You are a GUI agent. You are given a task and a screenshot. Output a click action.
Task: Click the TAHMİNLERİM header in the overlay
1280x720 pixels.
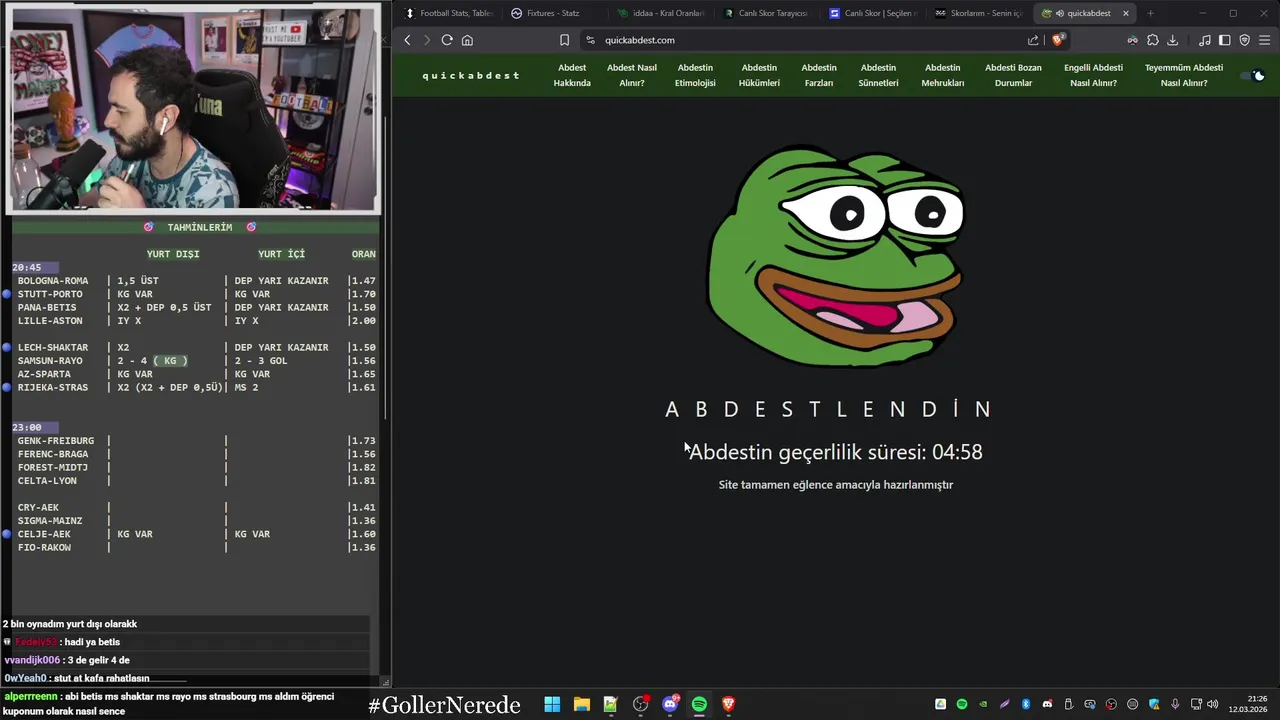pyautogui.click(x=199, y=227)
